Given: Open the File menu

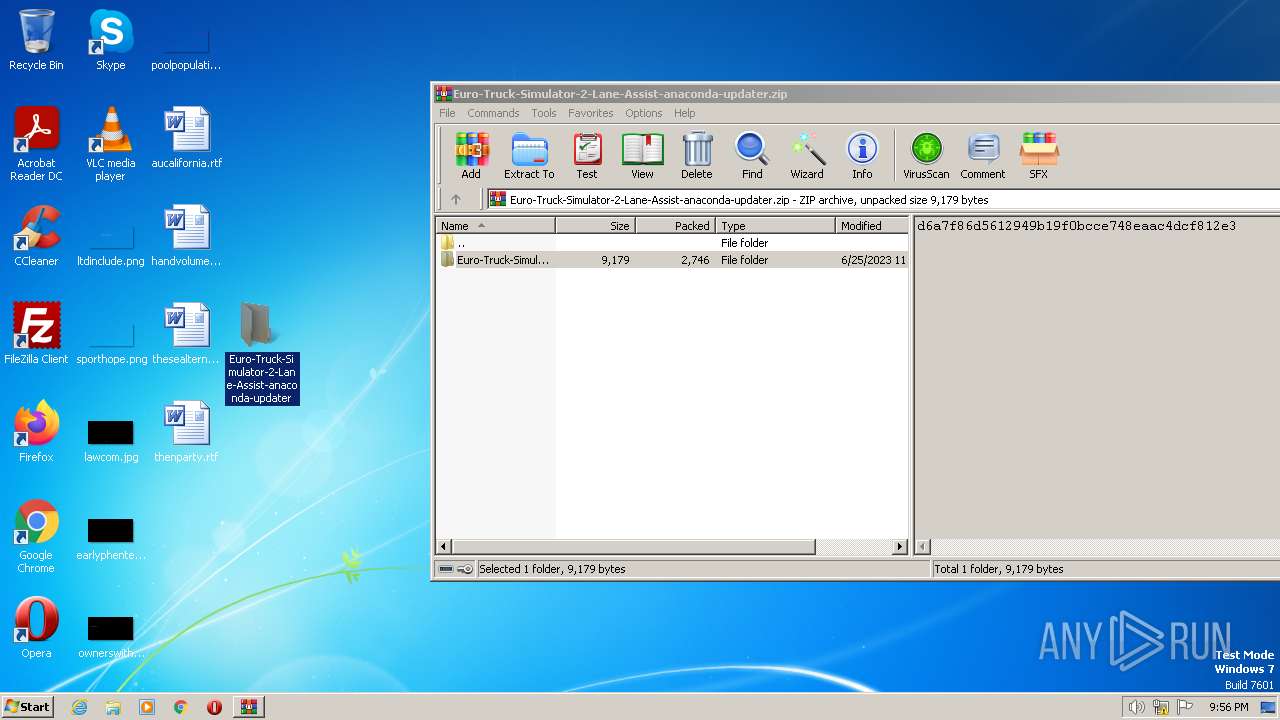Looking at the screenshot, I should (x=447, y=113).
